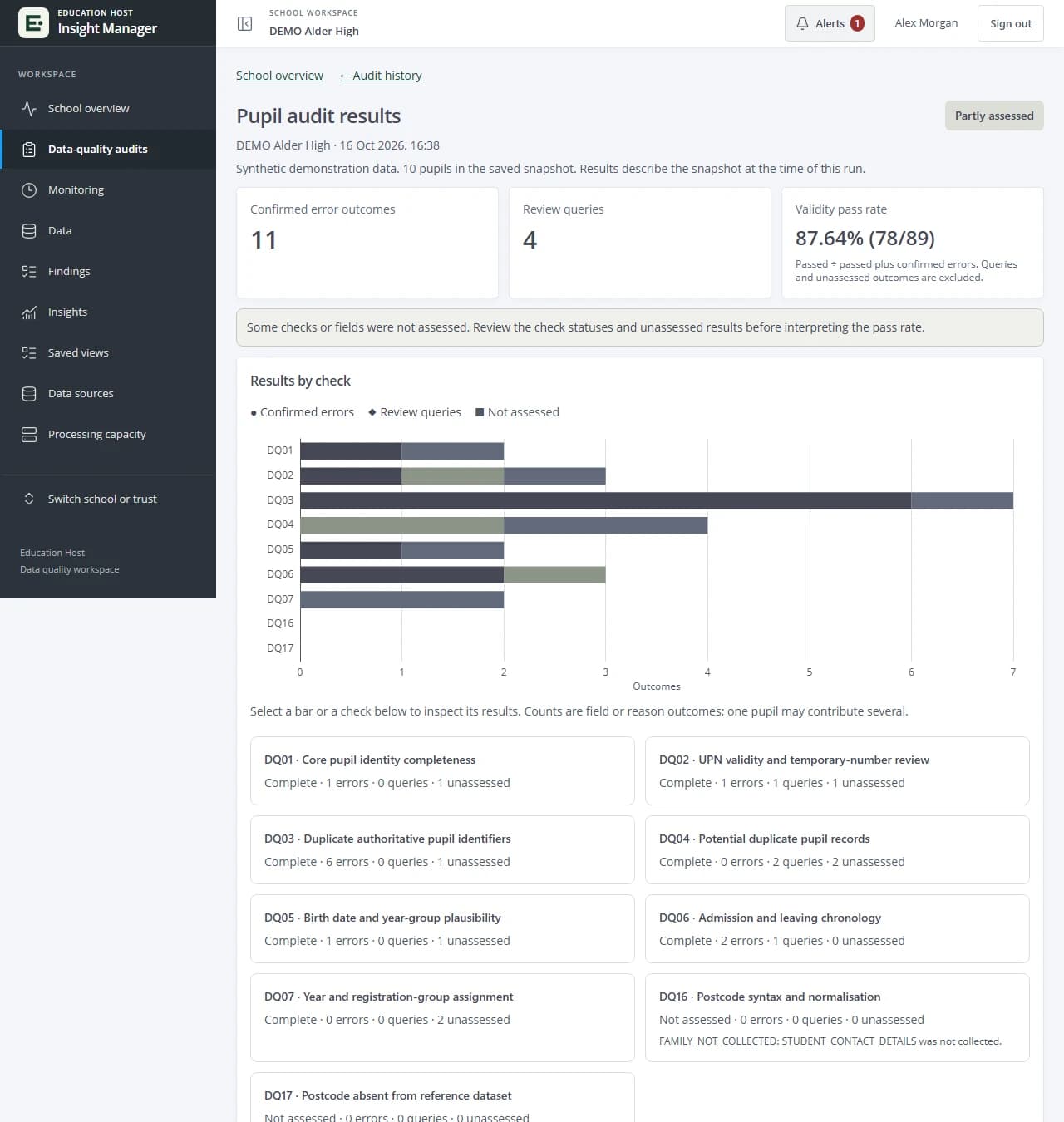Open the Data section
The width and height of the screenshot is (1064, 1122).
click(108, 231)
